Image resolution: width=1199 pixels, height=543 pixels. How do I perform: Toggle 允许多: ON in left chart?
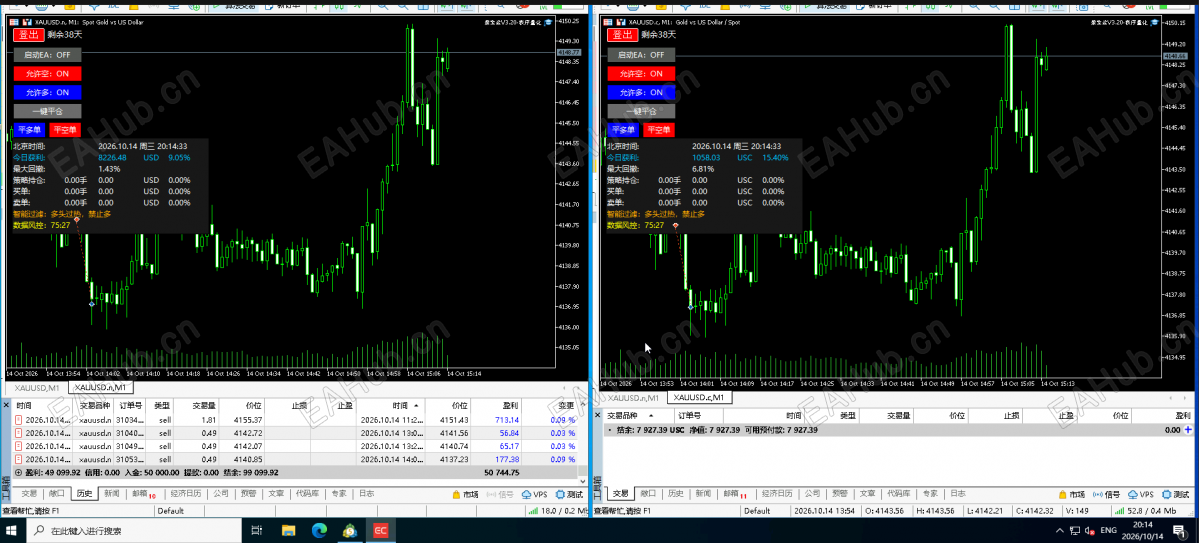point(47,92)
